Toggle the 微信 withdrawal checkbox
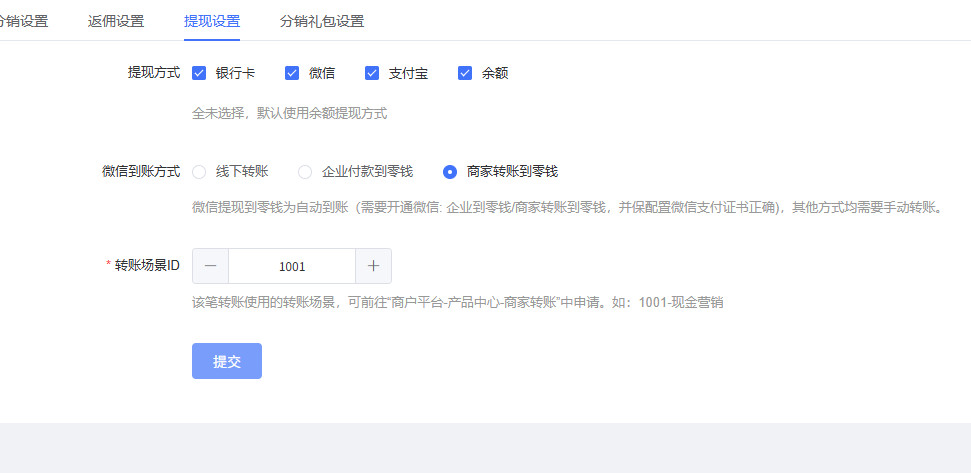 (292, 73)
